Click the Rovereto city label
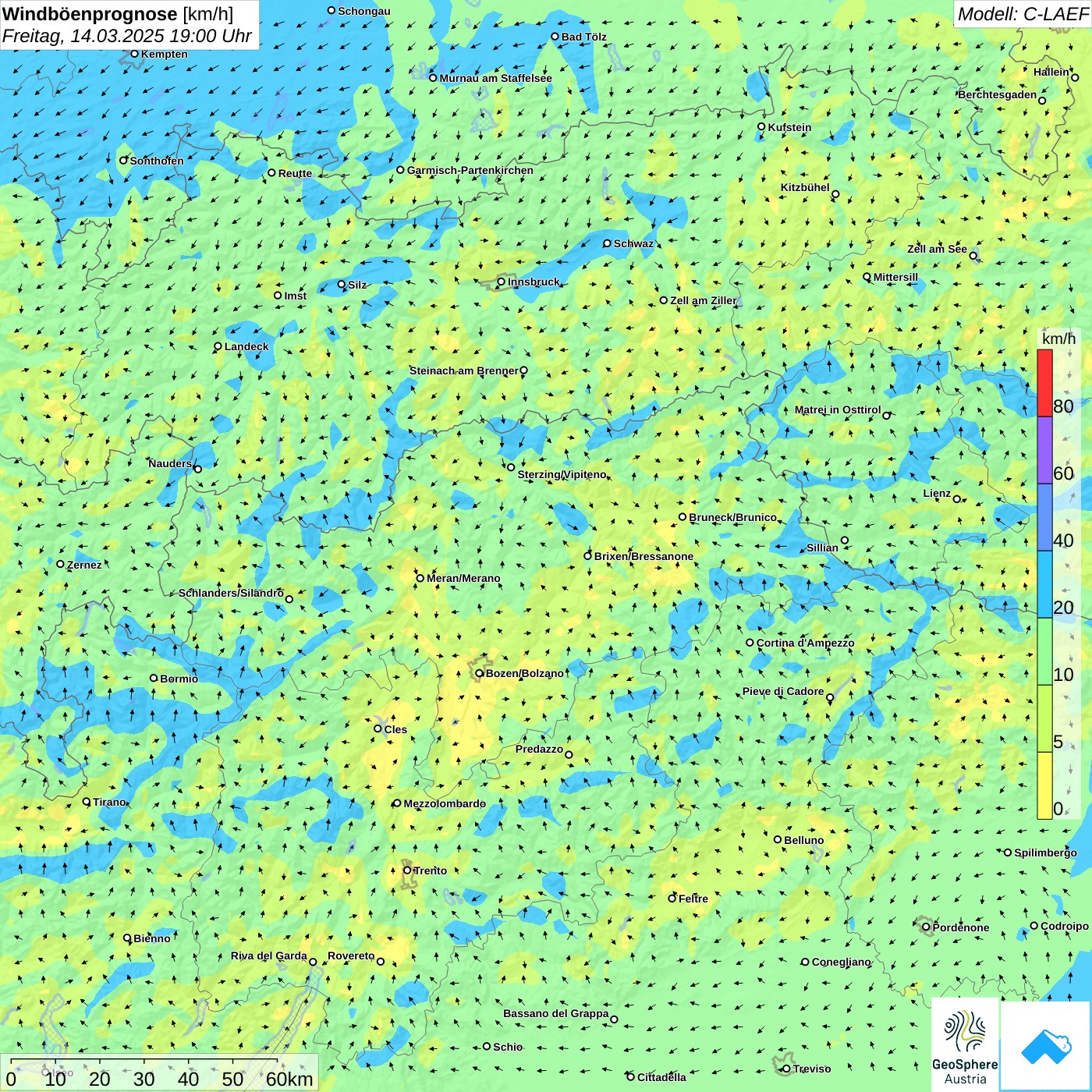This screenshot has height=1092, width=1092. [351, 955]
